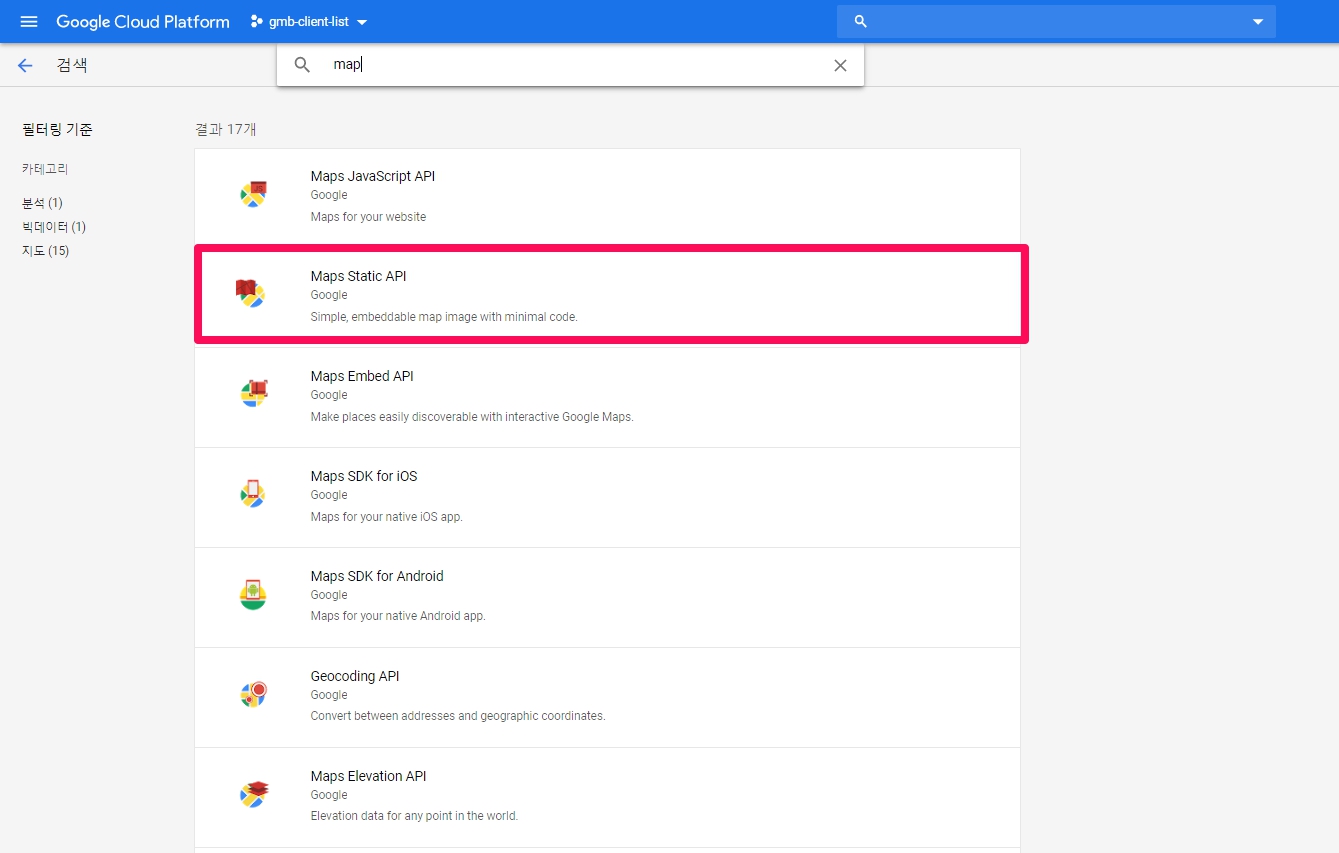Open the Geocoding API result title
The width and height of the screenshot is (1339, 853).
pyautogui.click(x=355, y=676)
